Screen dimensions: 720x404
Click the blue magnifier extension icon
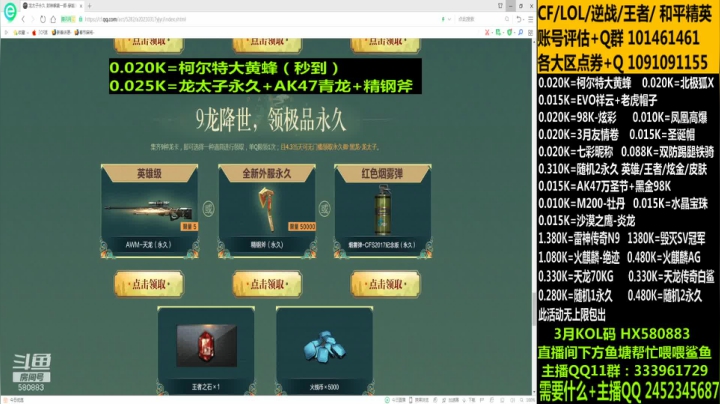click(x=520, y=32)
